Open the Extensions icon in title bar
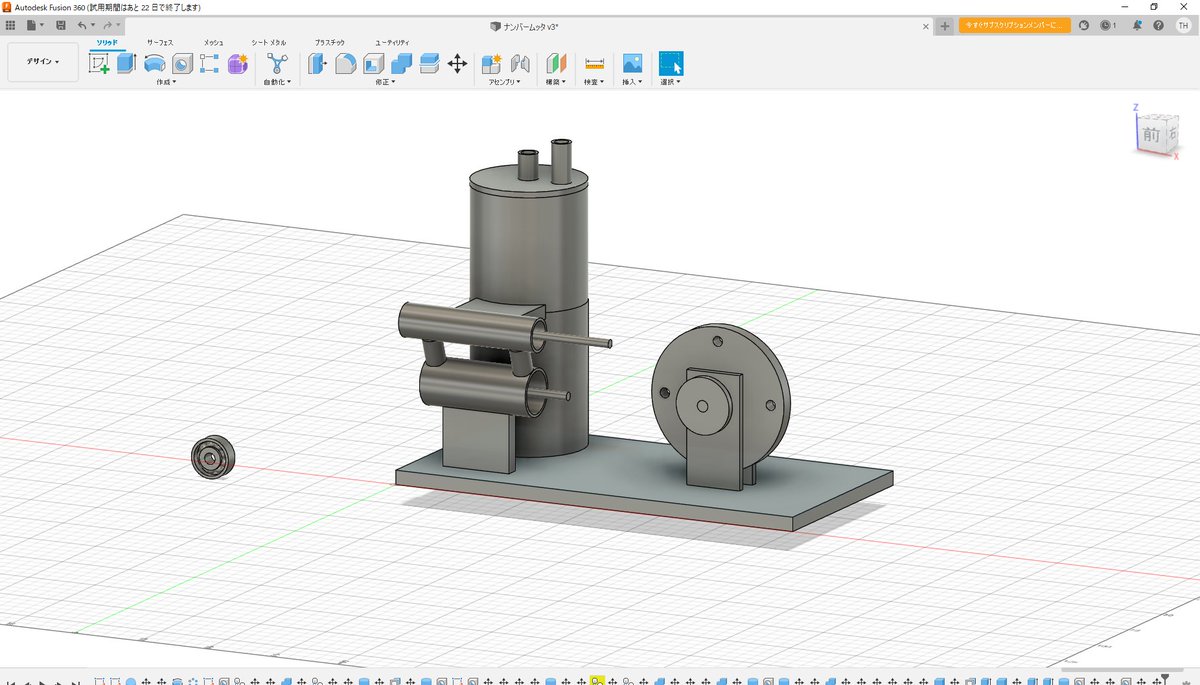This screenshot has height=685, width=1200. pyautogui.click(x=1084, y=25)
